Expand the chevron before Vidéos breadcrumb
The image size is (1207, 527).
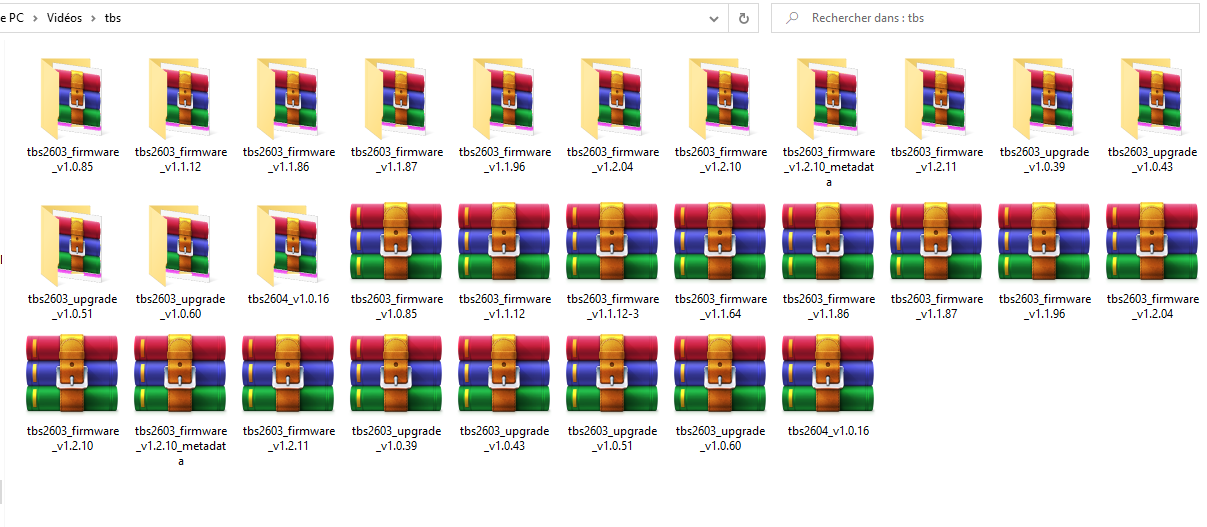pos(35,18)
